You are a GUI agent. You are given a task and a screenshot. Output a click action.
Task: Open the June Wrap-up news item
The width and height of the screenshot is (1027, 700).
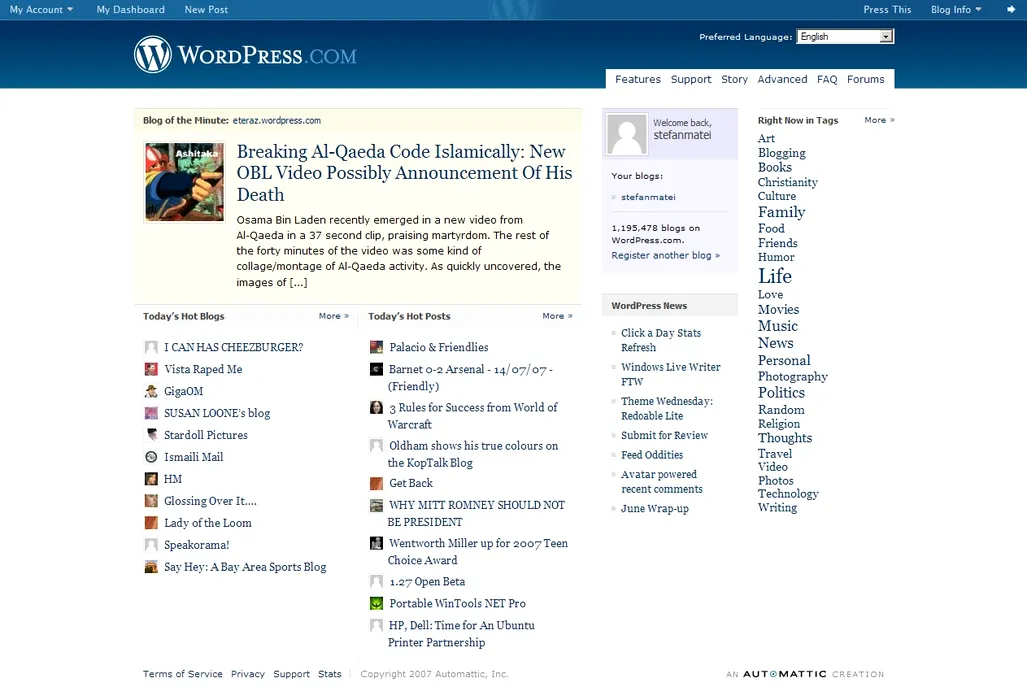pyautogui.click(x=654, y=509)
